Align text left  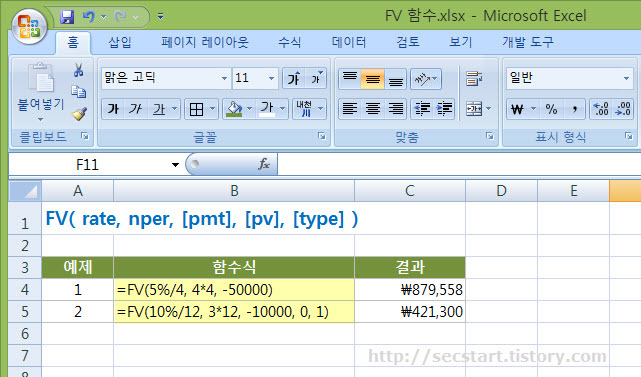(x=350, y=109)
